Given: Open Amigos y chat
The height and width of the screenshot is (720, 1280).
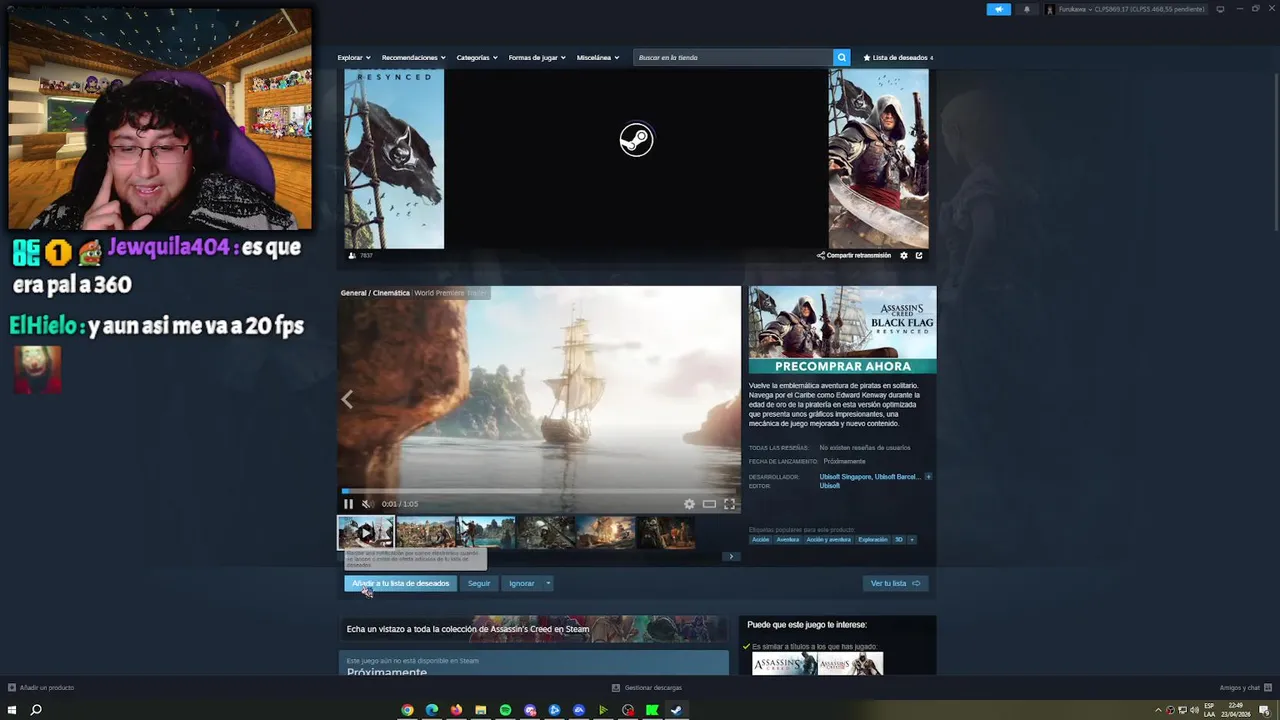Looking at the screenshot, I should [x=1244, y=688].
